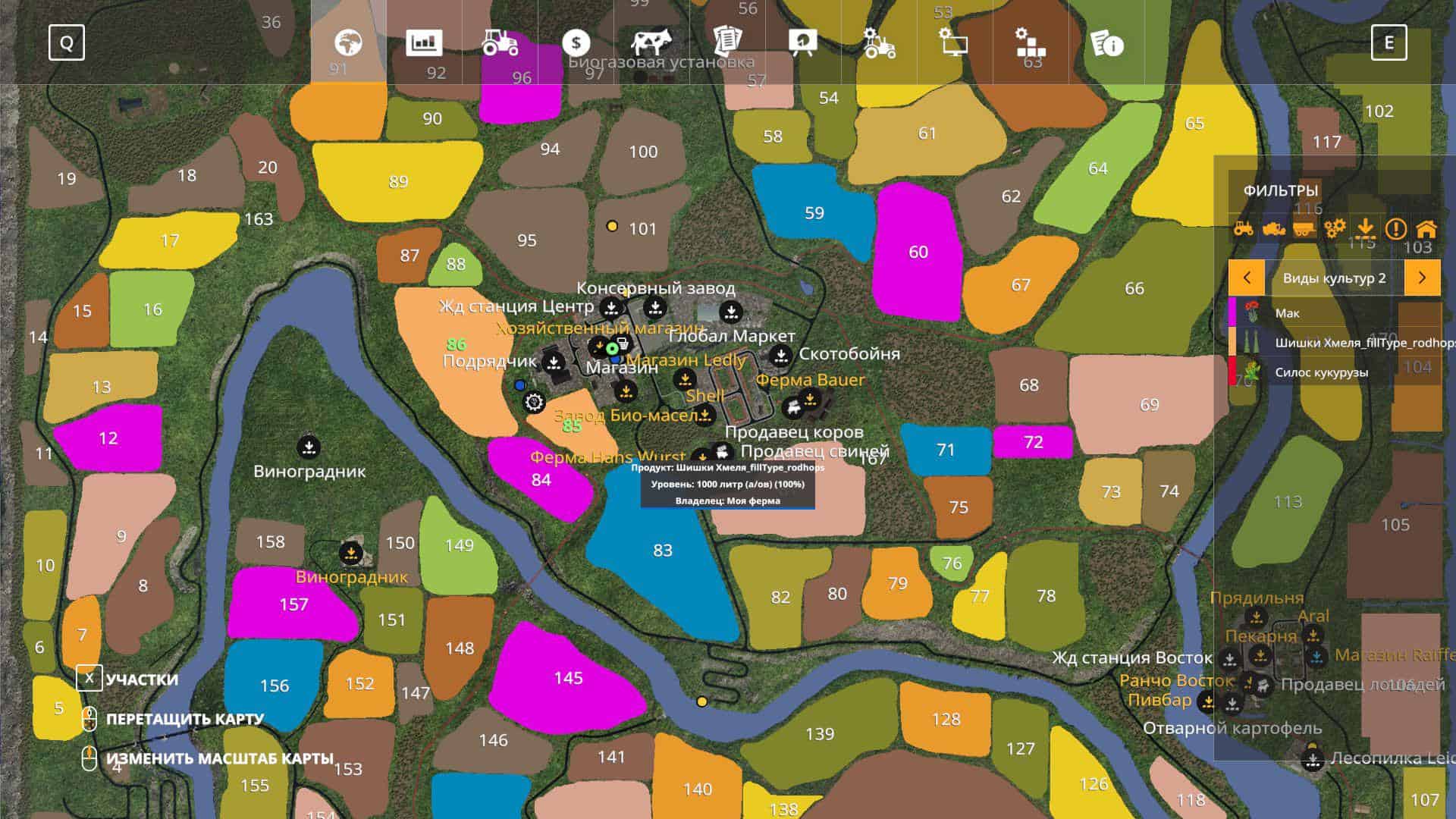Open the finances dollar tab

coord(576,42)
